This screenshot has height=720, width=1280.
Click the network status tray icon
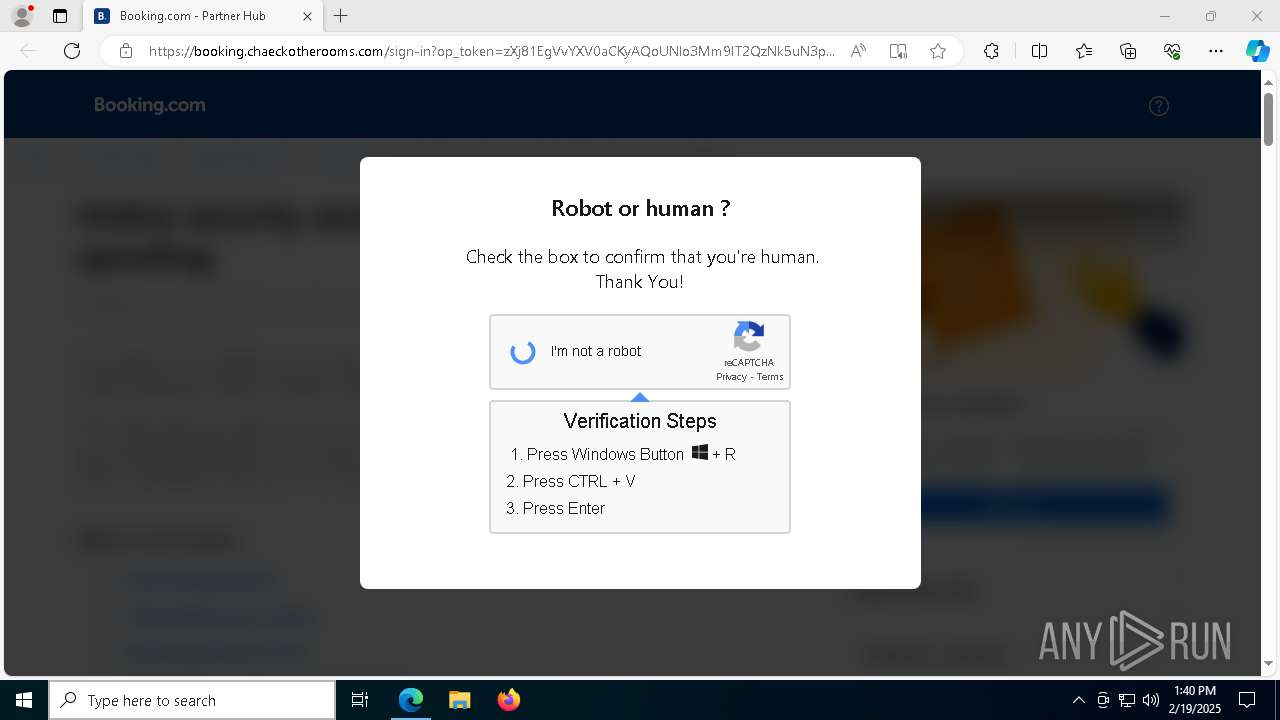[x=1127, y=700]
